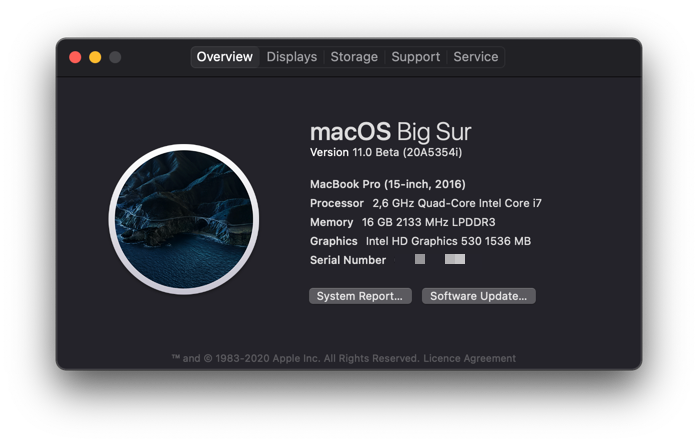Click the processor value 2,6 GHz Quad-Core Intel Core i7

457,204
